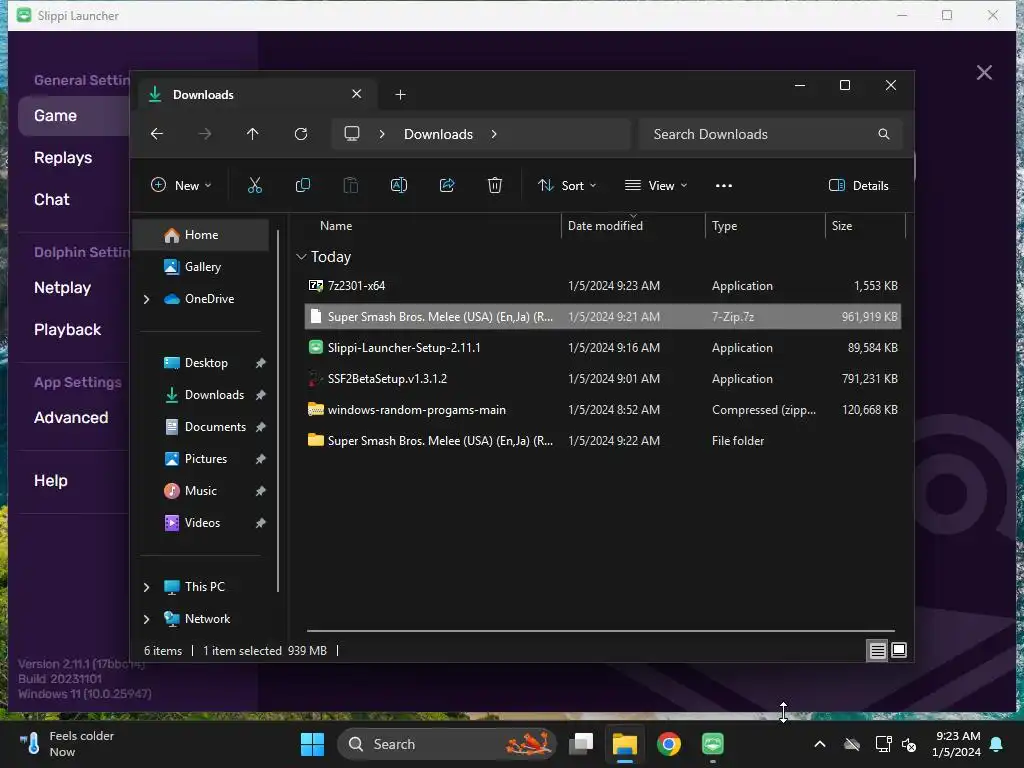Open the New dropdown menu

tap(181, 185)
